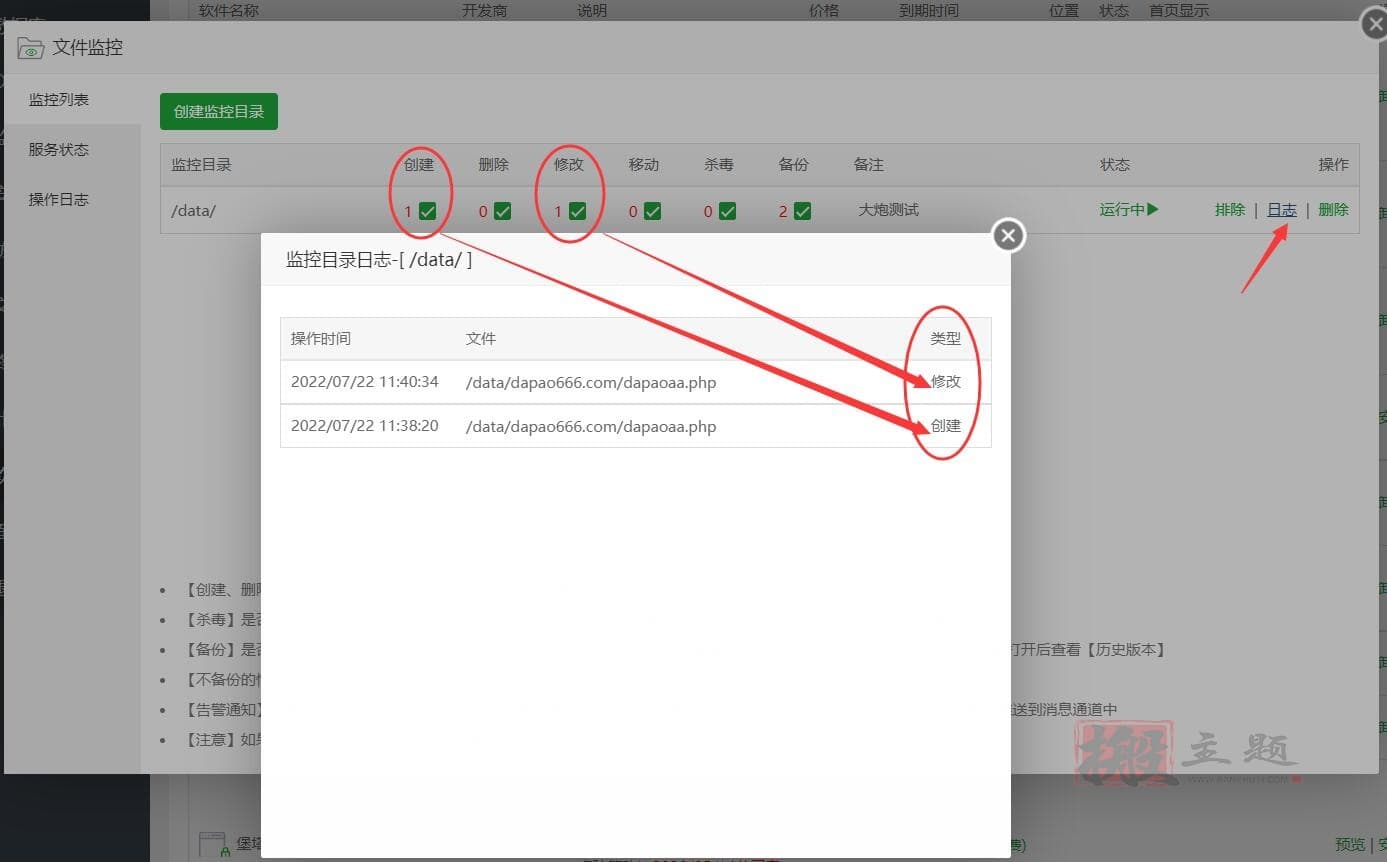Click the 删除 link for /data/
Viewport: 1387px width, 862px height.
pyautogui.click(x=1333, y=210)
